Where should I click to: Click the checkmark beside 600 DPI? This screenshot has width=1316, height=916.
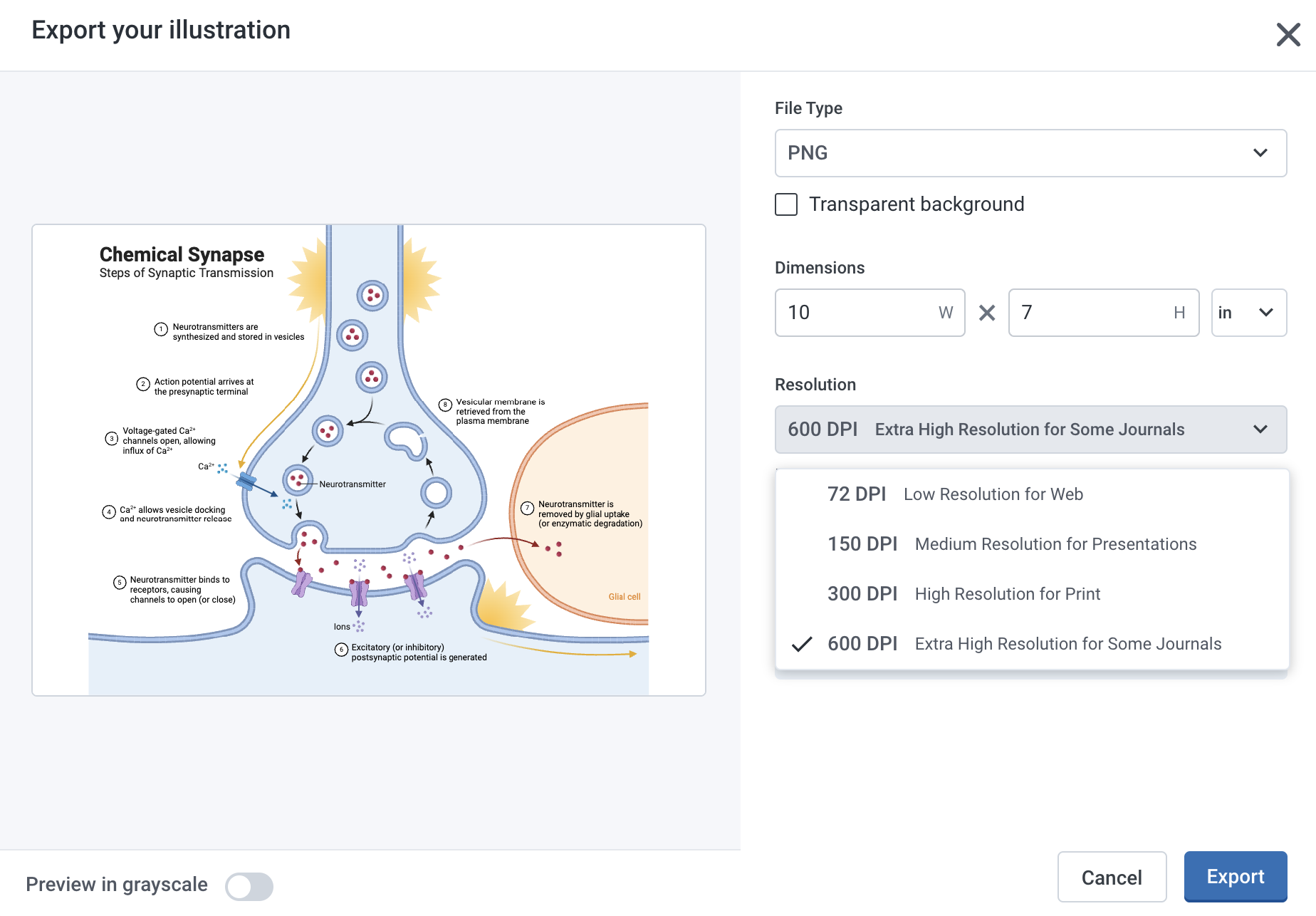802,645
